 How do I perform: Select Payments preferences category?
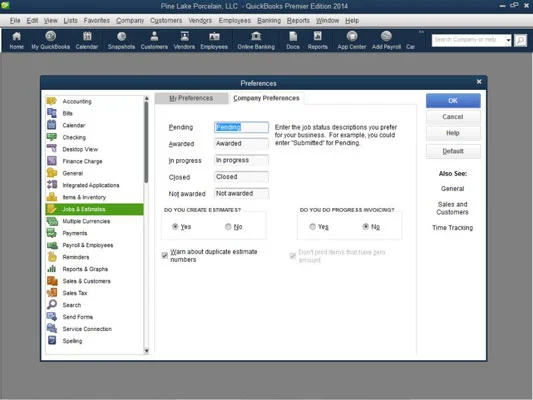click(x=94, y=233)
